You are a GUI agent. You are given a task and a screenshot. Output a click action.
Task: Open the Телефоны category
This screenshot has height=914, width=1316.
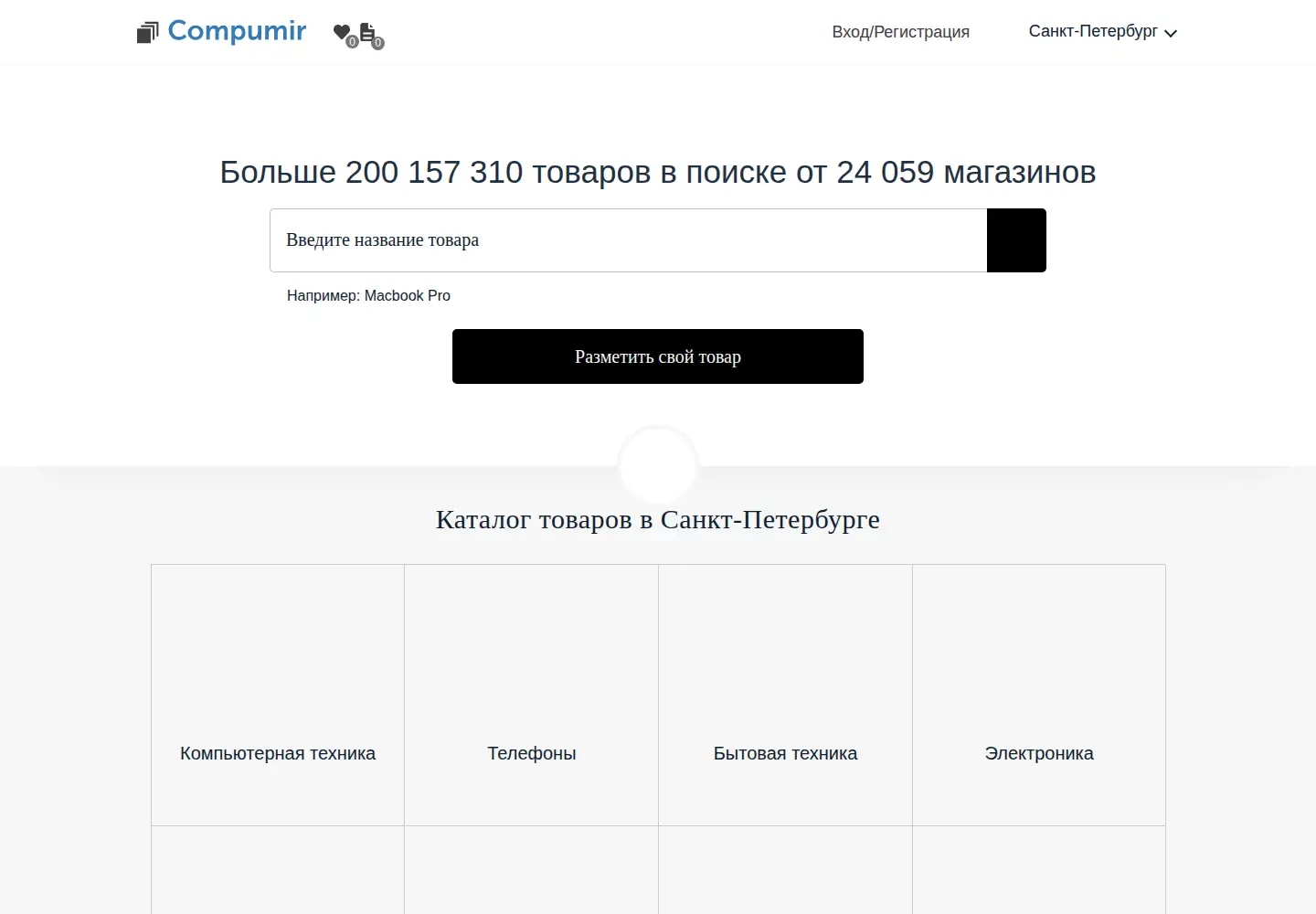coord(532,696)
